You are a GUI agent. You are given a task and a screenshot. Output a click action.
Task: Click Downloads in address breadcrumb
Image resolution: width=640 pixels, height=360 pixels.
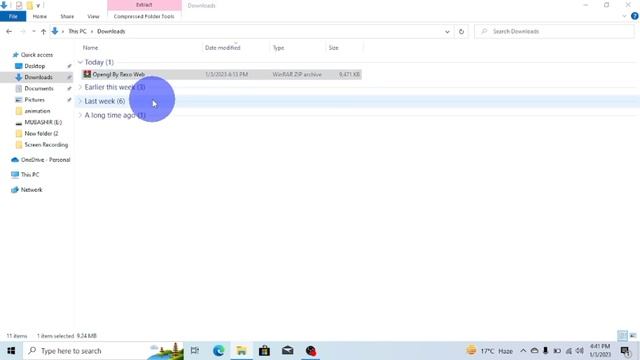(x=111, y=31)
